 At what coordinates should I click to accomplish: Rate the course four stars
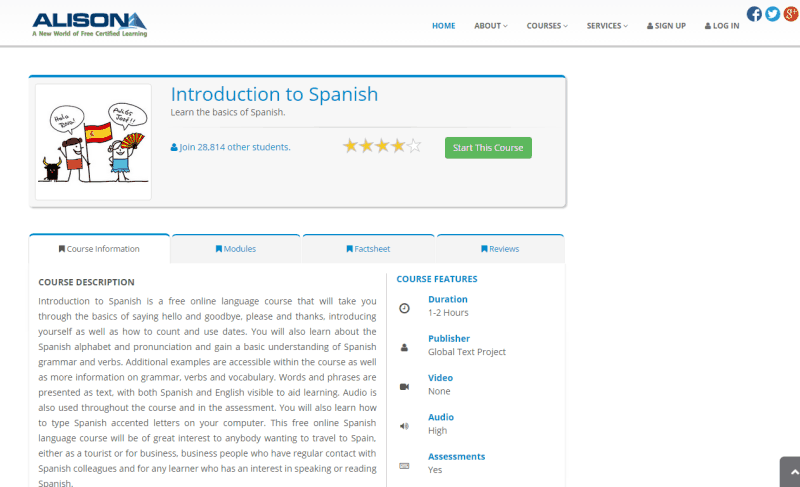pyautogui.click(x=398, y=146)
